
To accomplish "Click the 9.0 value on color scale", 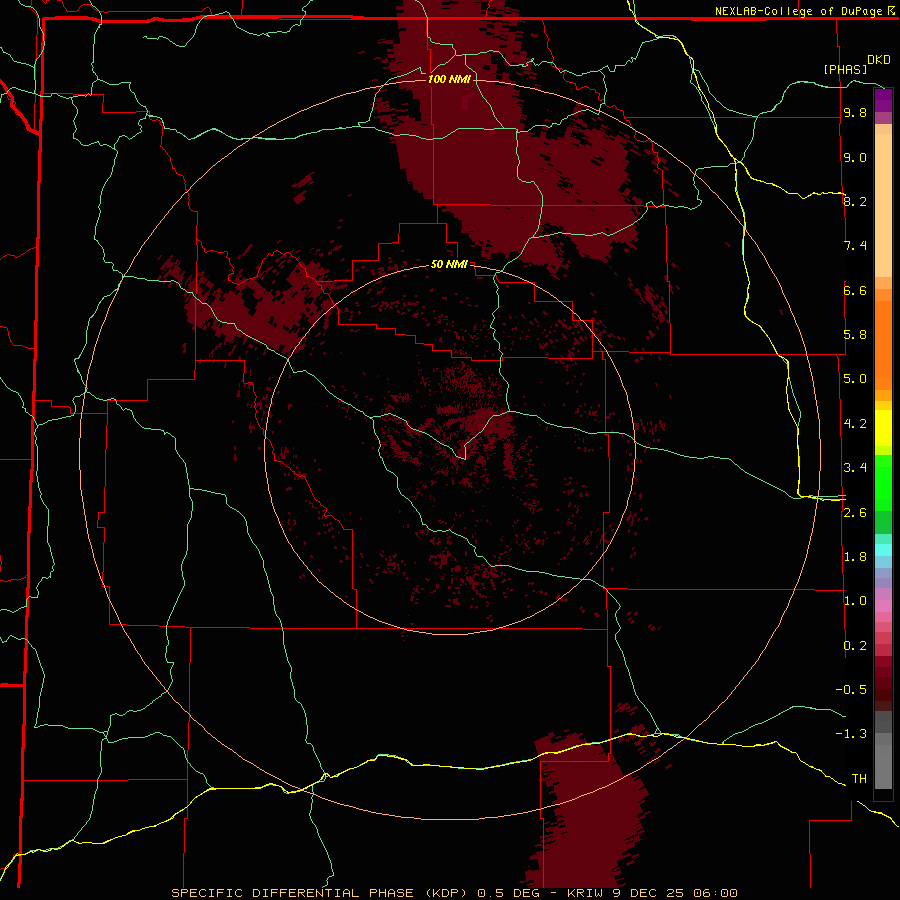I will tap(855, 157).
